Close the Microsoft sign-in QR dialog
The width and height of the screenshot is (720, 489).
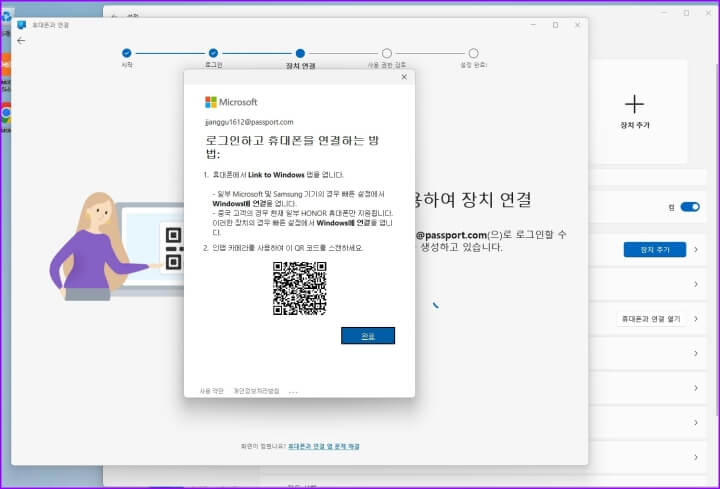pos(404,77)
